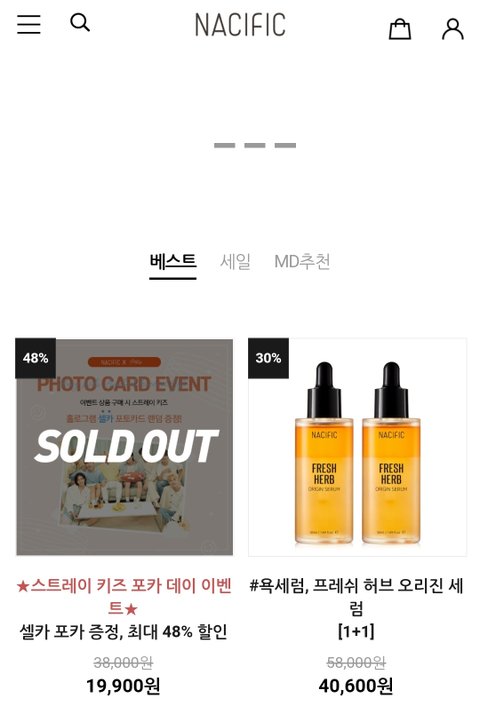
Task: Click the middle banner slide indicator
Action: click(x=255, y=145)
